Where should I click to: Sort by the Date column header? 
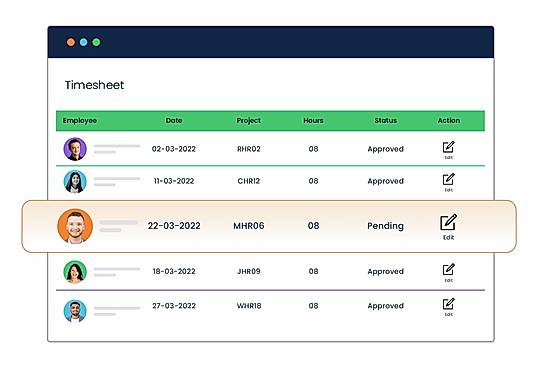point(174,120)
